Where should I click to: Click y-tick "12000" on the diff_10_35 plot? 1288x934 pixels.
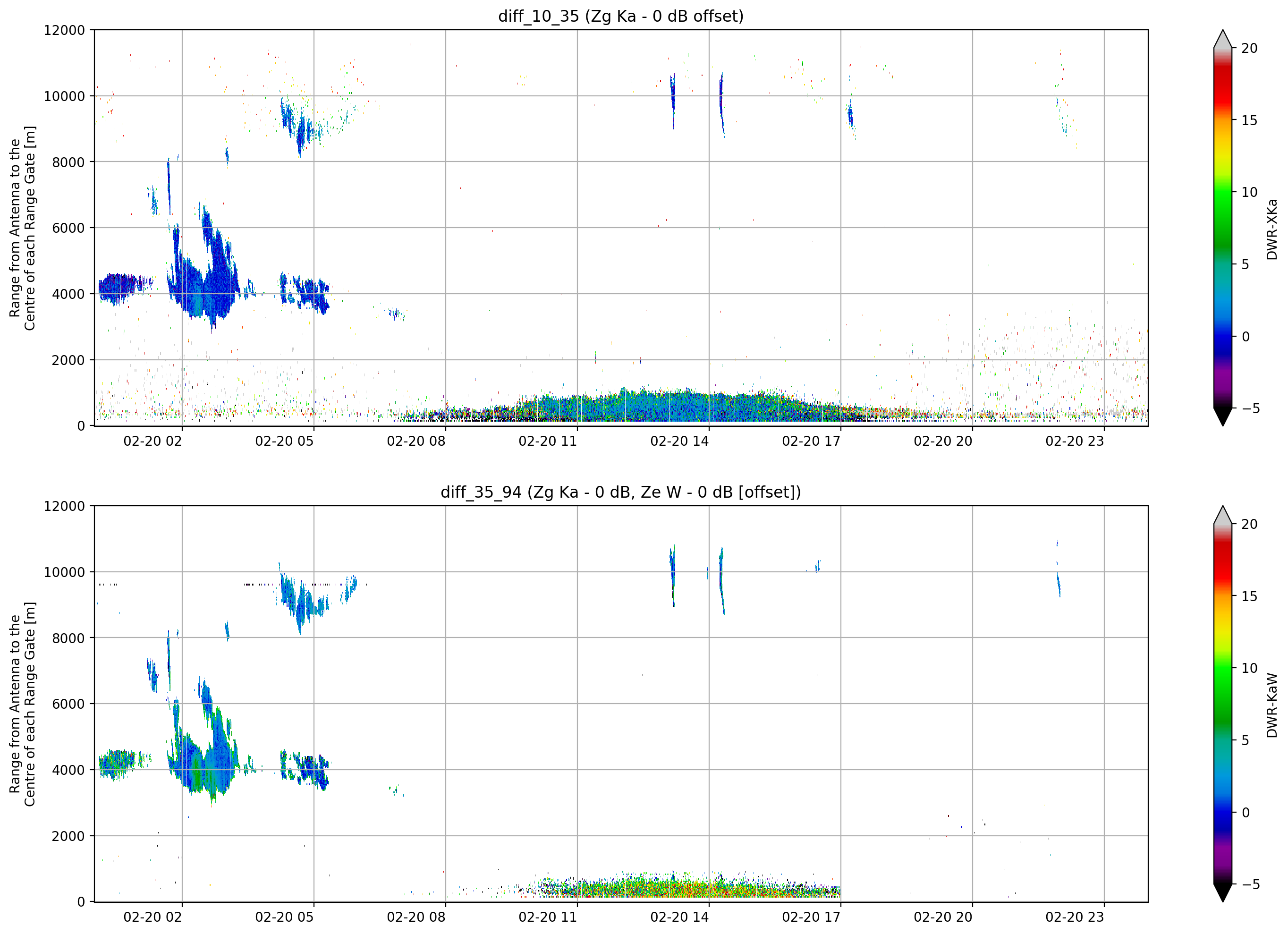(64, 30)
